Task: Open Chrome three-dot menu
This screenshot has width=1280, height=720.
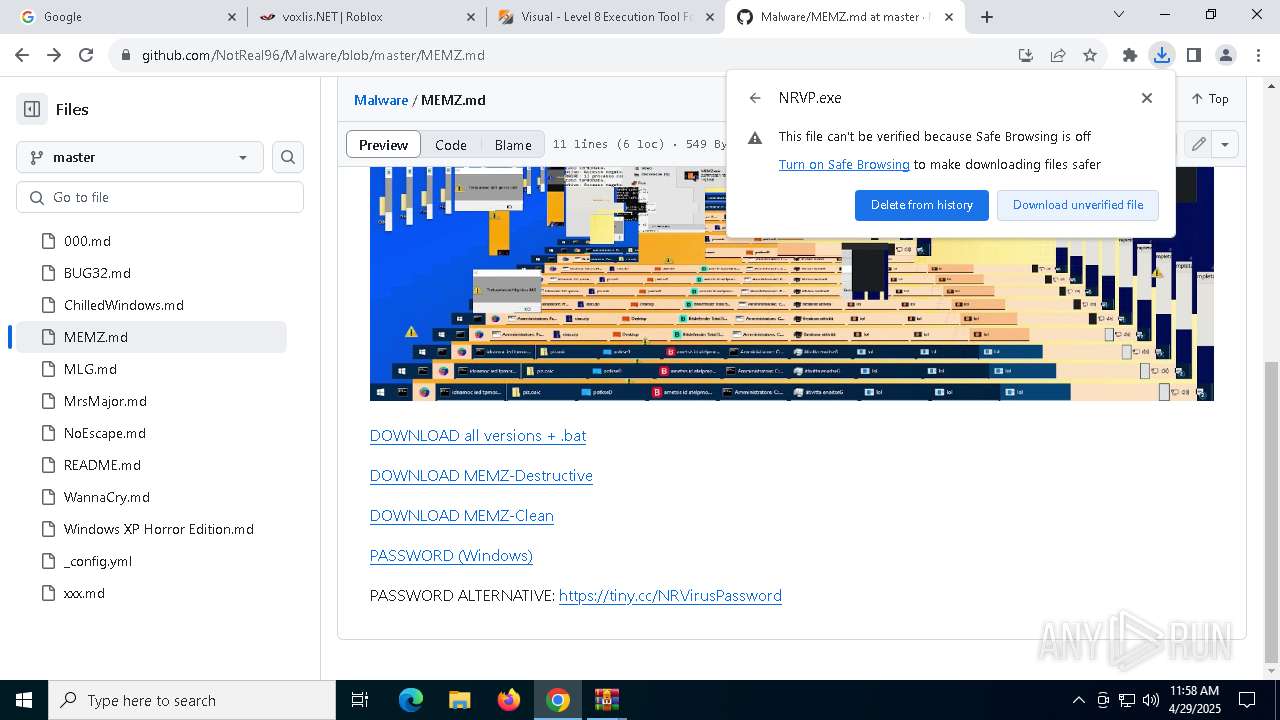Action: (x=1257, y=55)
